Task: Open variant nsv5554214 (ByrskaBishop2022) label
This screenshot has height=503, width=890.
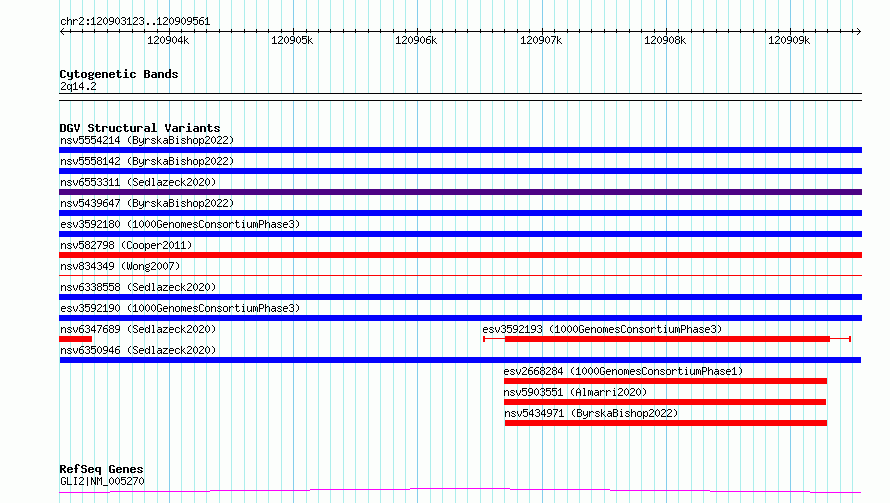Action: pos(147,140)
